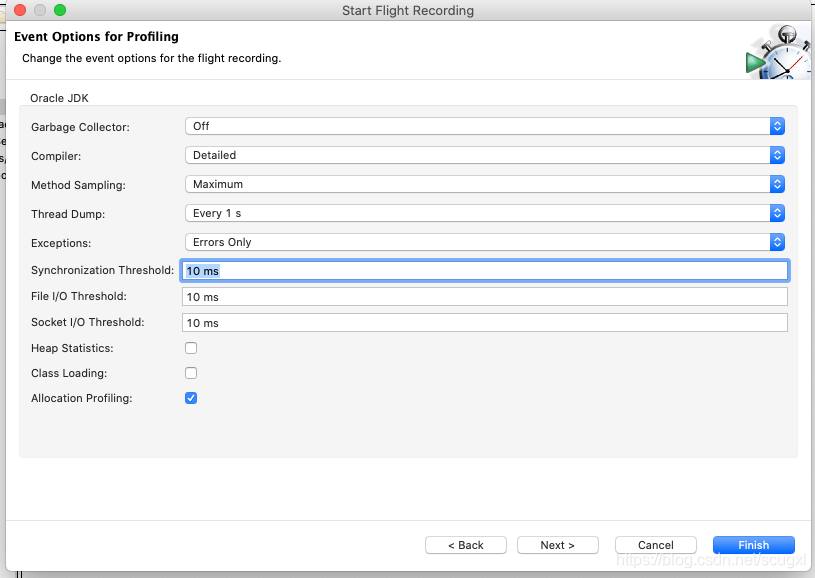This screenshot has width=815, height=578.
Task: Select the Socket I/O Threshold input
Action: 484,323
